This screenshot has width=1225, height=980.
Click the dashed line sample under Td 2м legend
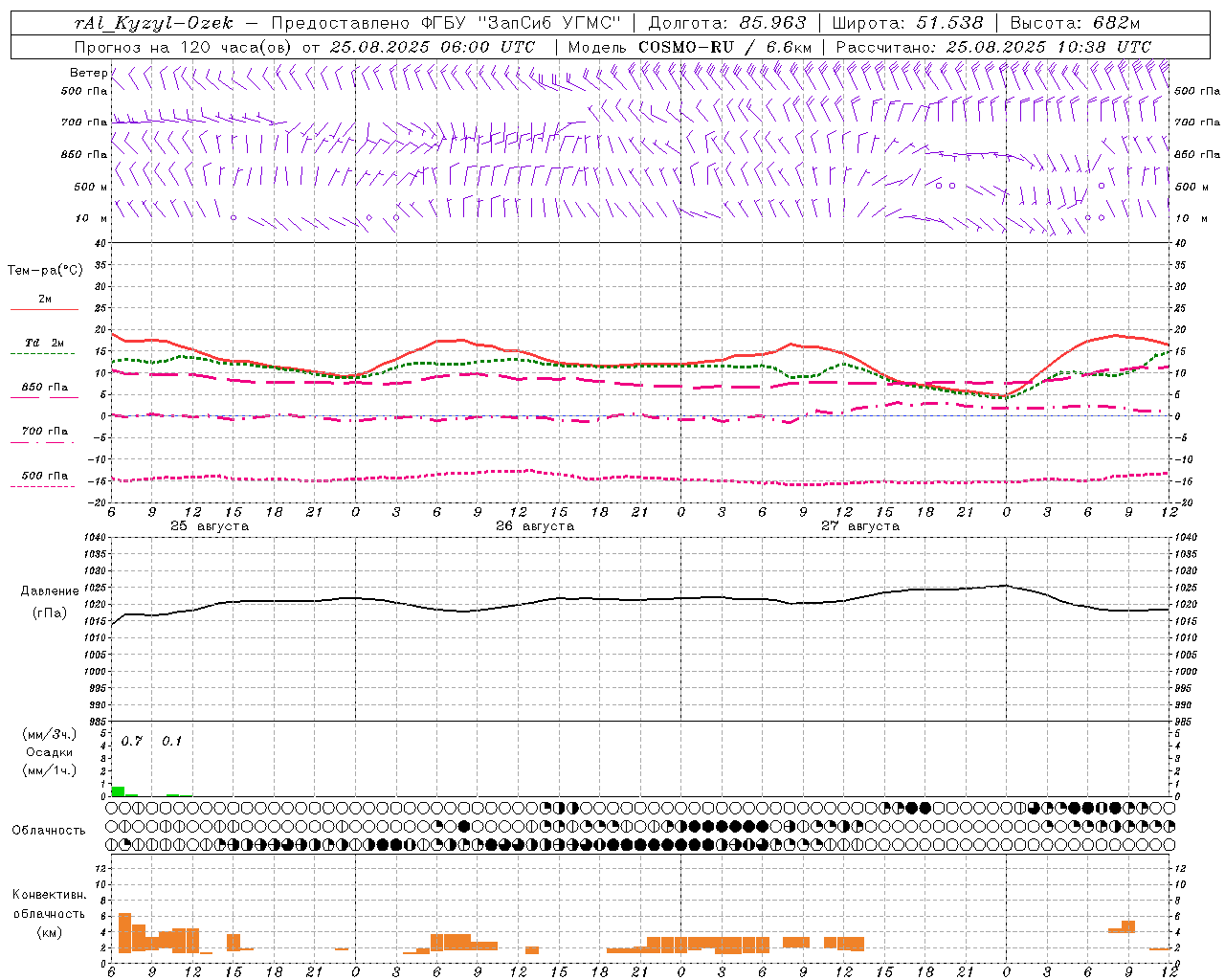[x=44, y=354]
